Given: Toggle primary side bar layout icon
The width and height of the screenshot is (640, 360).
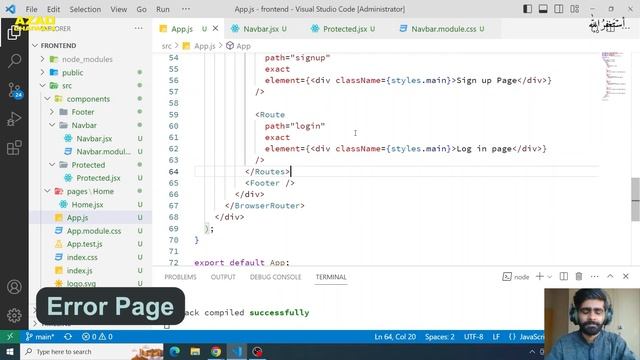Looking at the screenshot, I should (x=527, y=9).
